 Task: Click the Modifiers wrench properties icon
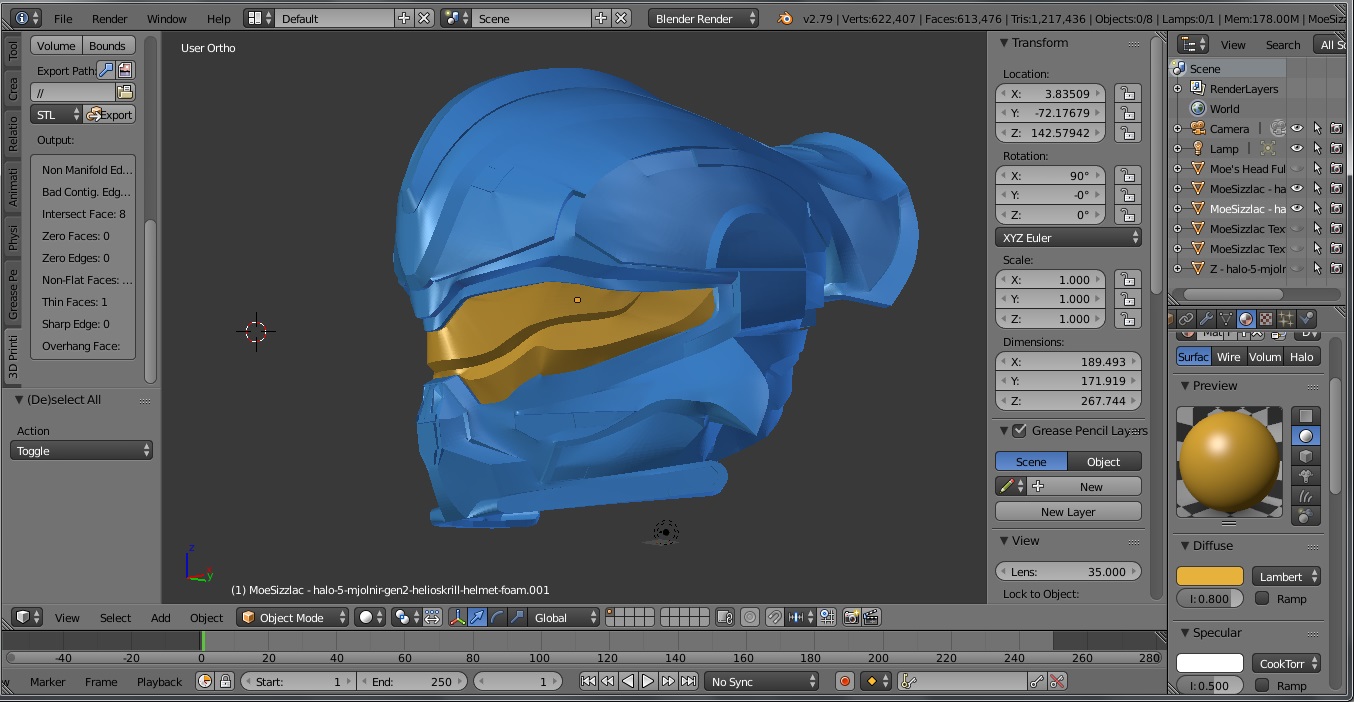[x=1206, y=319]
